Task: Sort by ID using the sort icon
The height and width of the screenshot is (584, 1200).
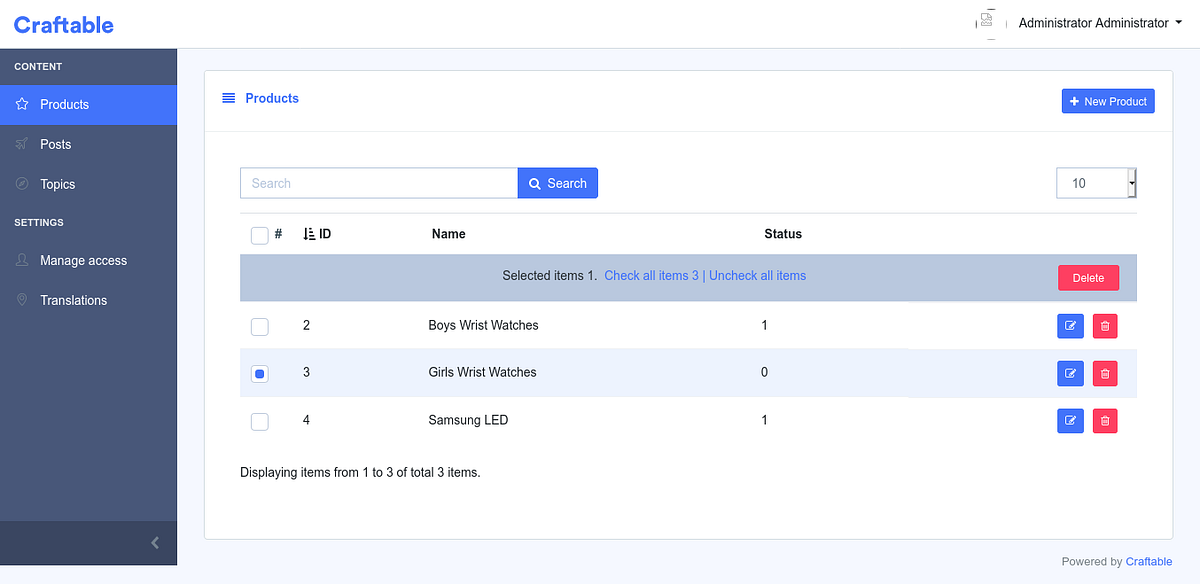Action: (309, 233)
